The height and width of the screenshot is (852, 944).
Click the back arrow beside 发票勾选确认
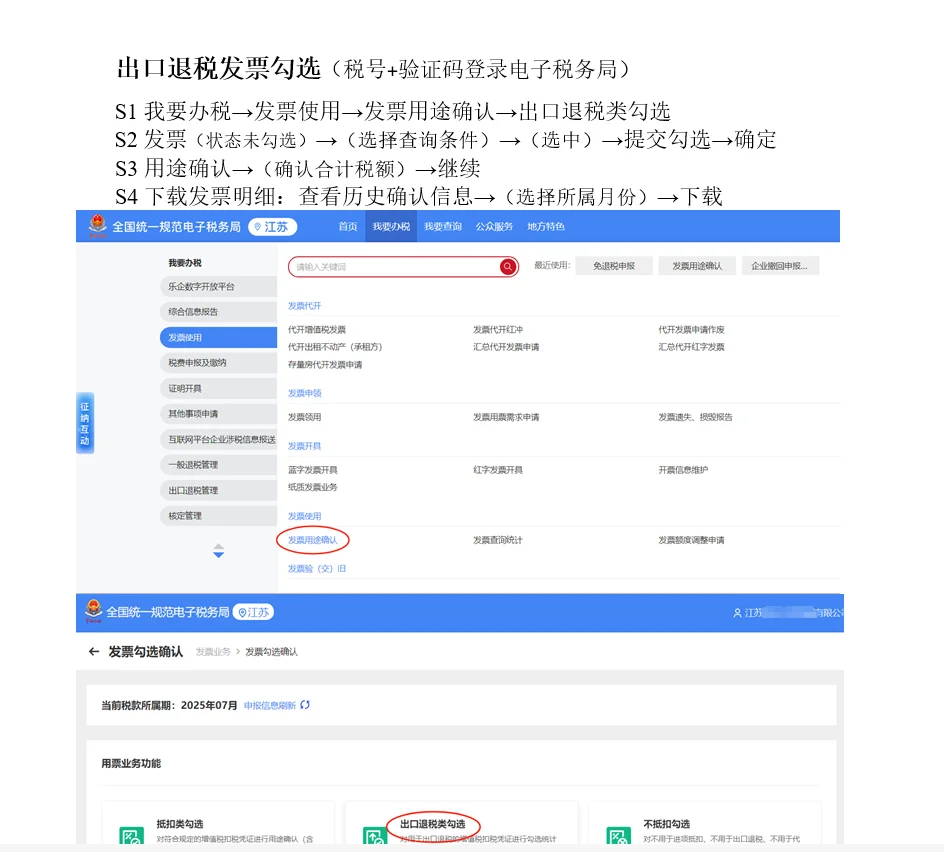(93, 651)
